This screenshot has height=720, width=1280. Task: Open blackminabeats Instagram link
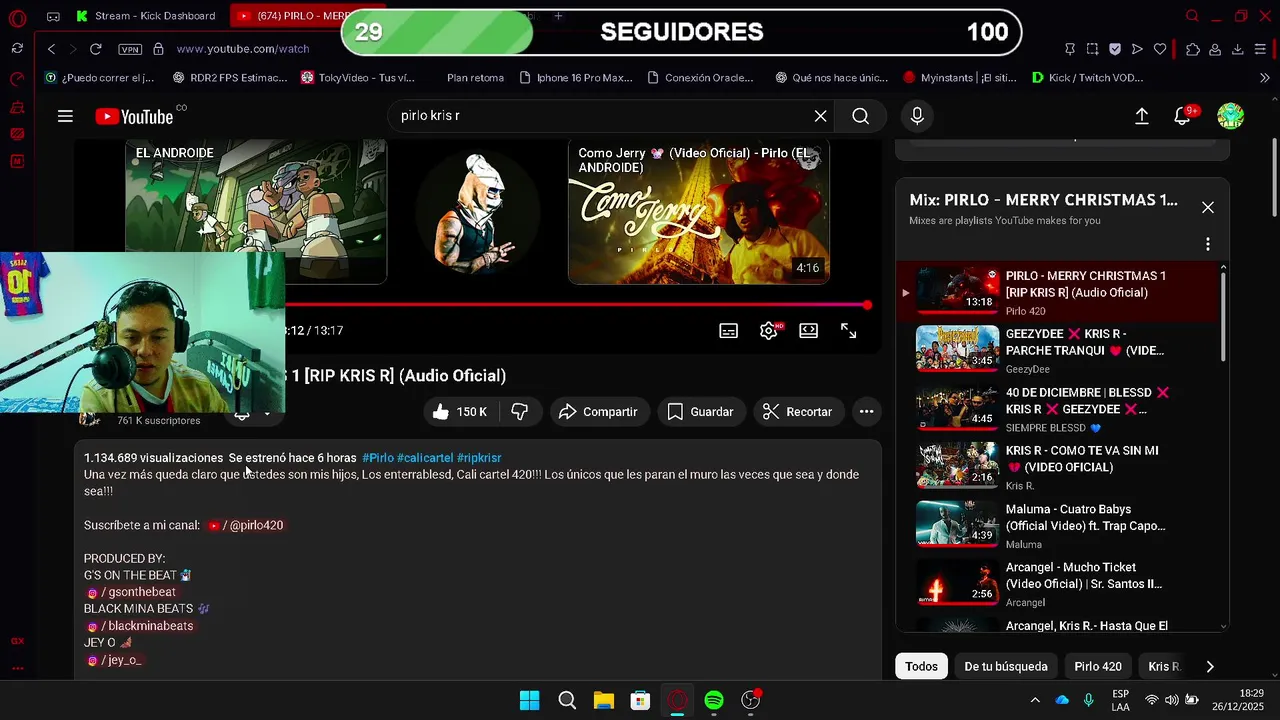tap(140, 626)
